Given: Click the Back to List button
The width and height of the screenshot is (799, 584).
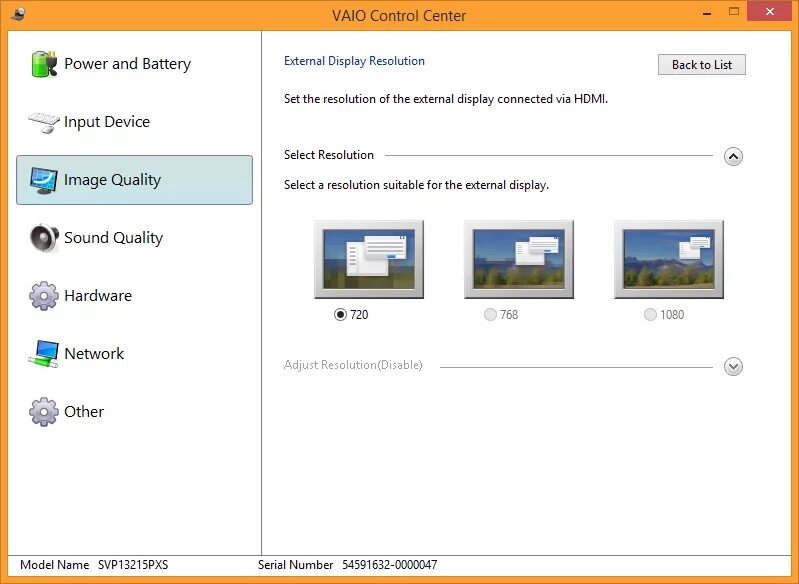Looking at the screenshot, I should (x=702, y=65).
